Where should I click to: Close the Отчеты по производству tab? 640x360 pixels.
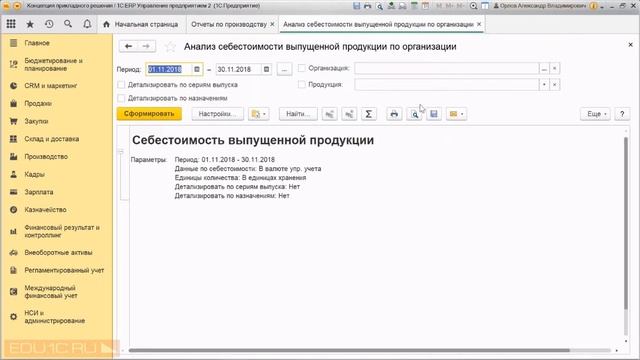pyautogui.click(x=272, y=24)
